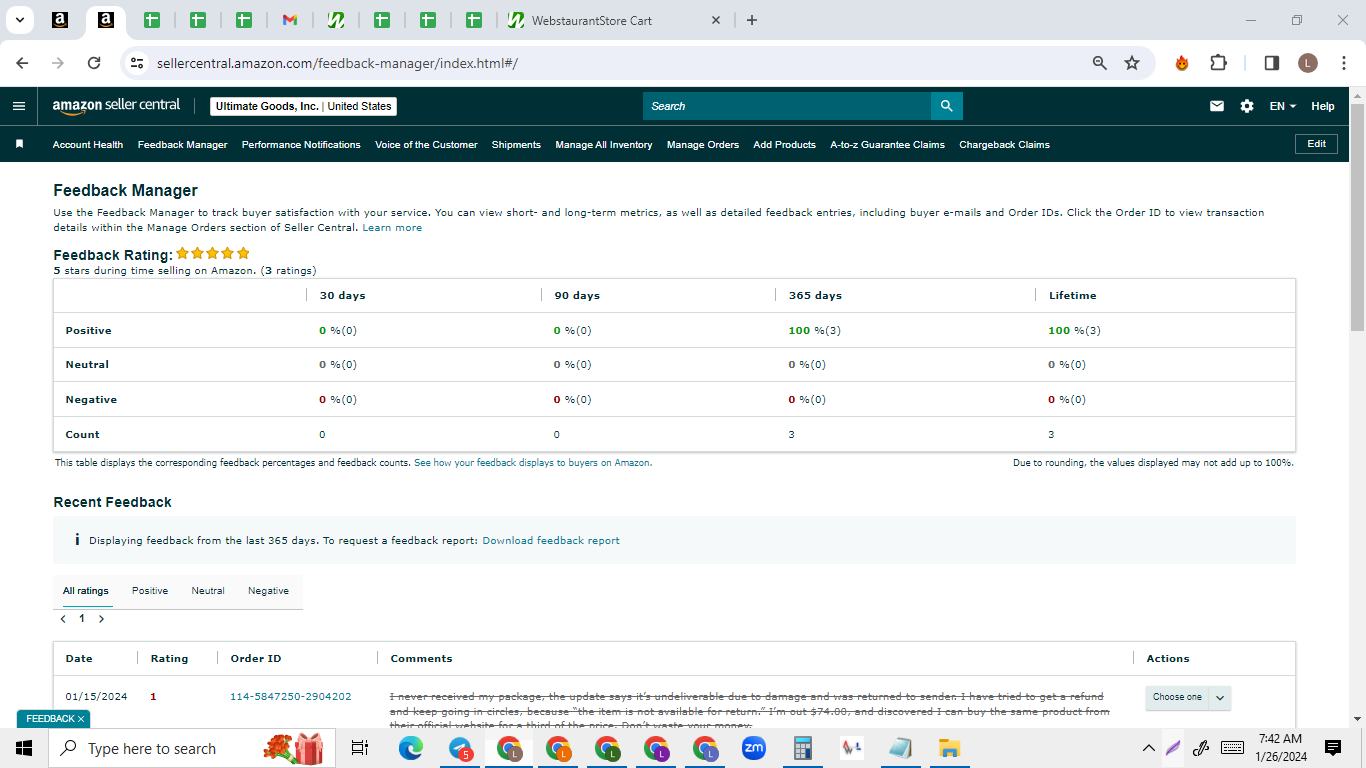
Task: Open a new browser tab with plus
Action: (752, 20)
